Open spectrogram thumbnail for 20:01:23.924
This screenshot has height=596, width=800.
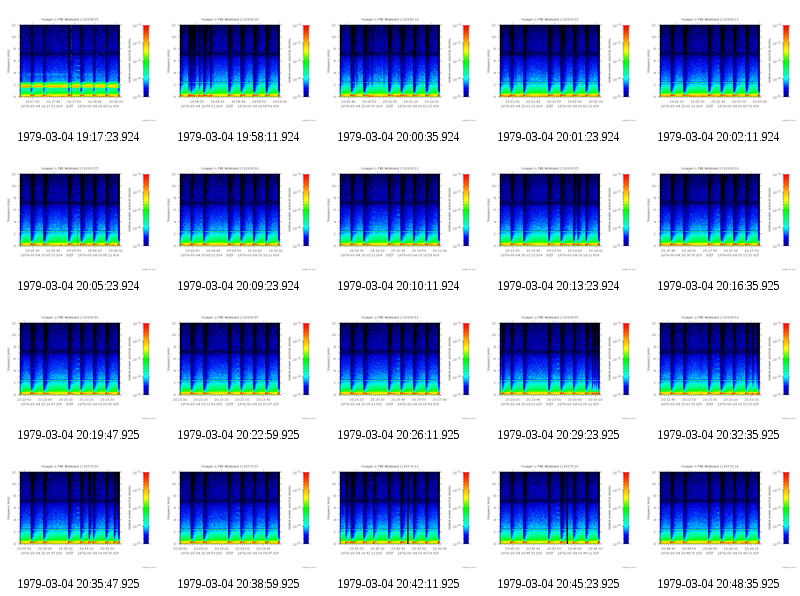click(560, 69)
